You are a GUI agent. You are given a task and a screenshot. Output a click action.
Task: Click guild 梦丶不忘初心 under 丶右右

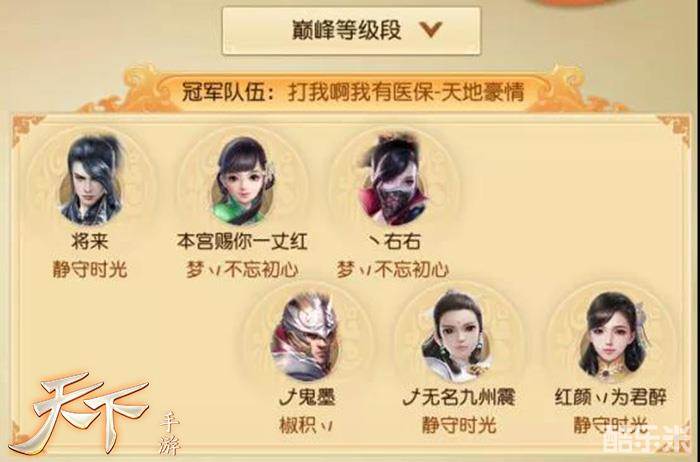(x=393, y=269)
